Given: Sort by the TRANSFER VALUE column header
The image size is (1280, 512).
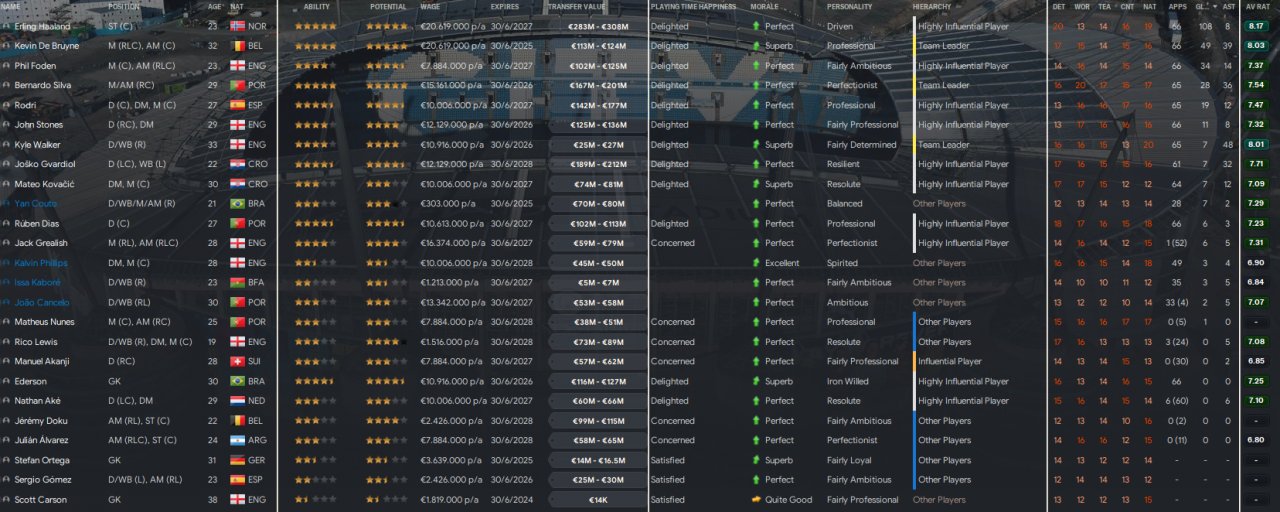Looking at the screenshot, I should click(577, 7).
